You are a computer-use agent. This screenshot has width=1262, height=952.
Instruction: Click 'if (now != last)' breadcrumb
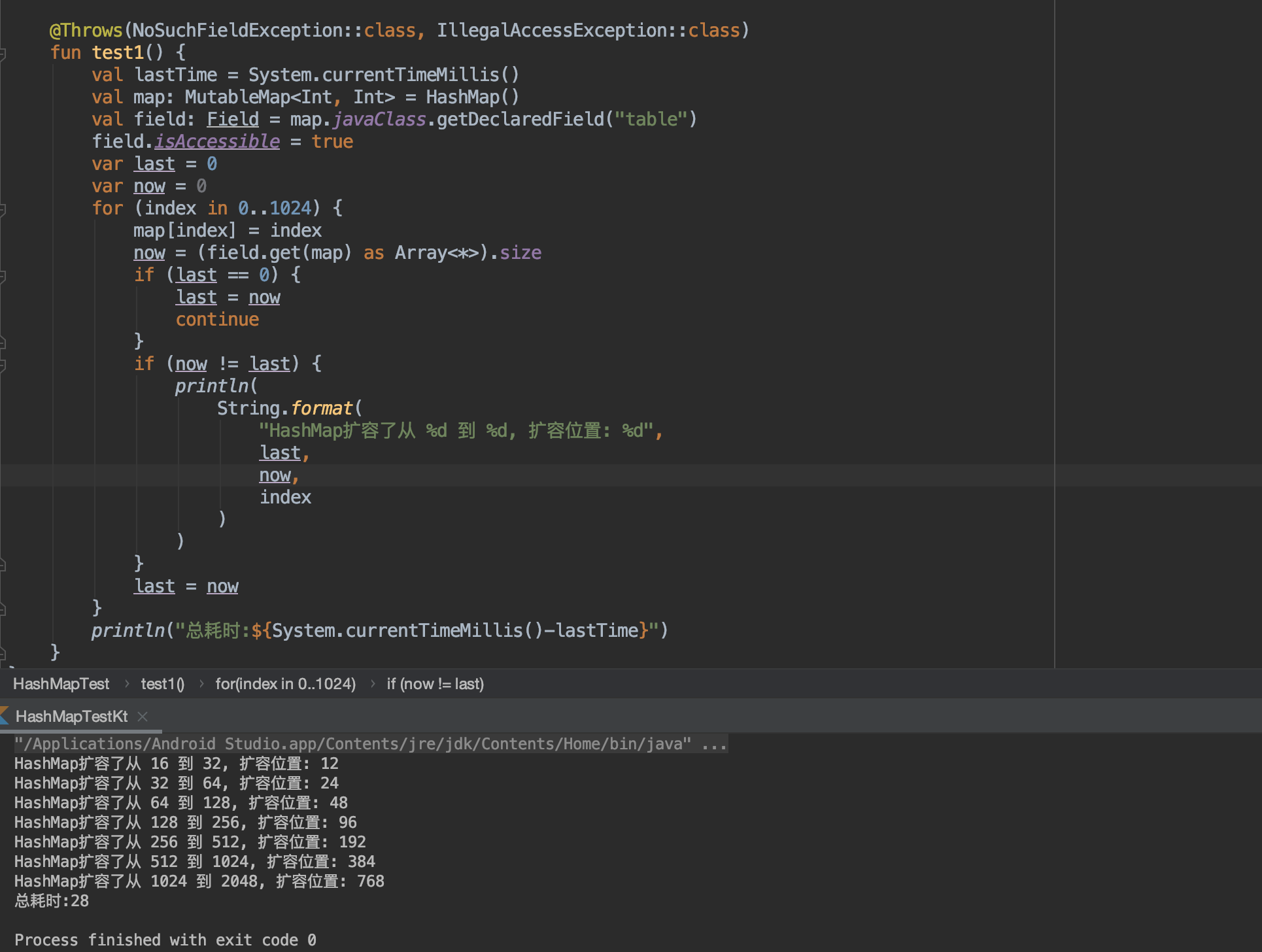(x=435, y=684)
